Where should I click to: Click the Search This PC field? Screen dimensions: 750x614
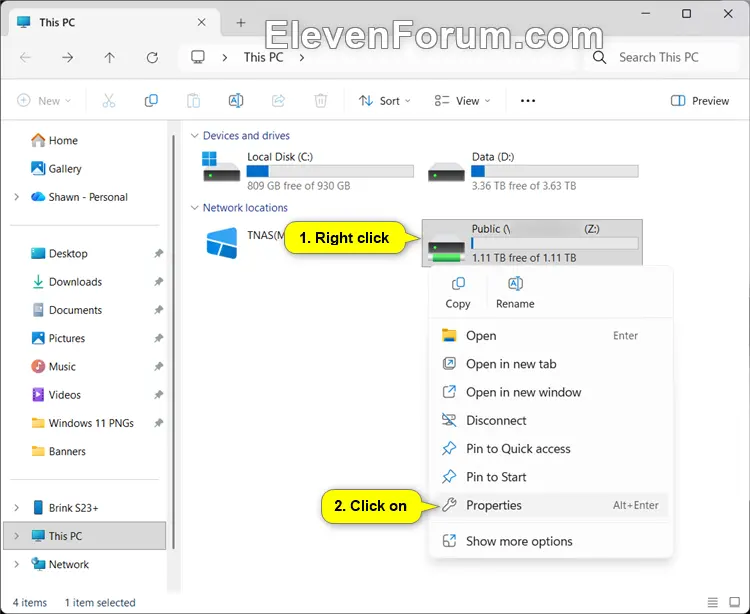tap(662, 58)
